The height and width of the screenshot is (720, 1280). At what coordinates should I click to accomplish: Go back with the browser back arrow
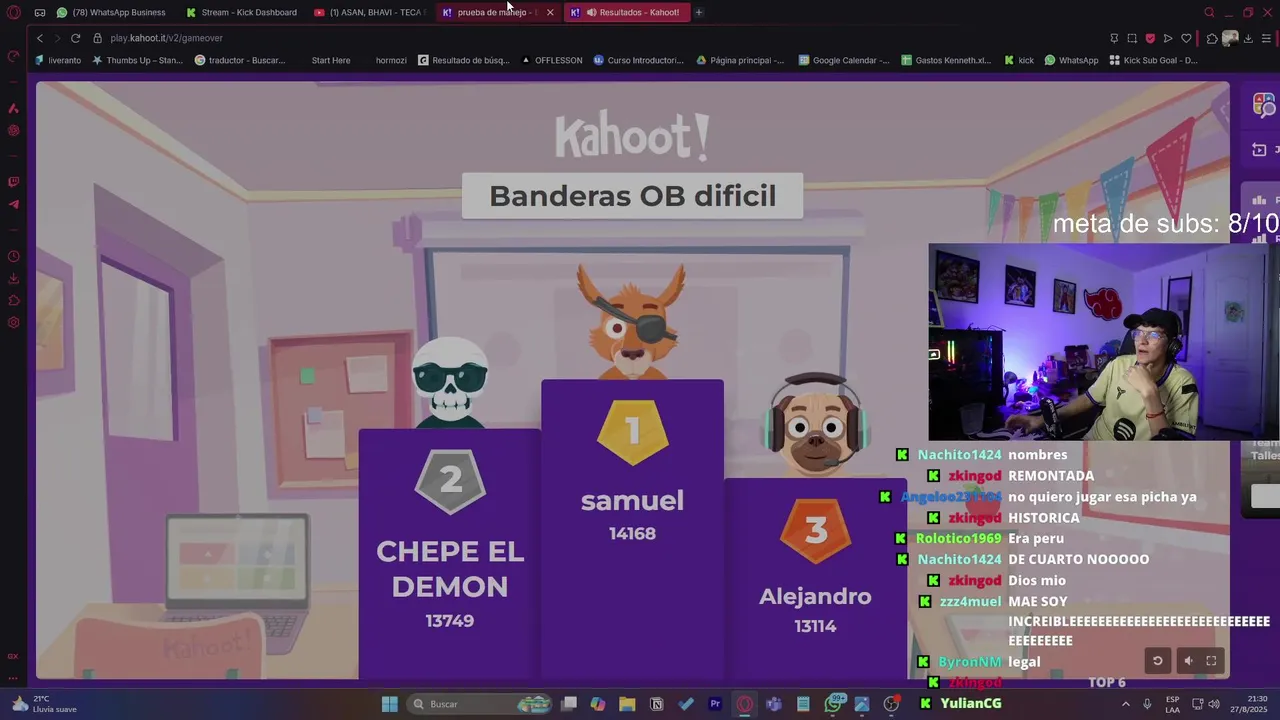39,38
